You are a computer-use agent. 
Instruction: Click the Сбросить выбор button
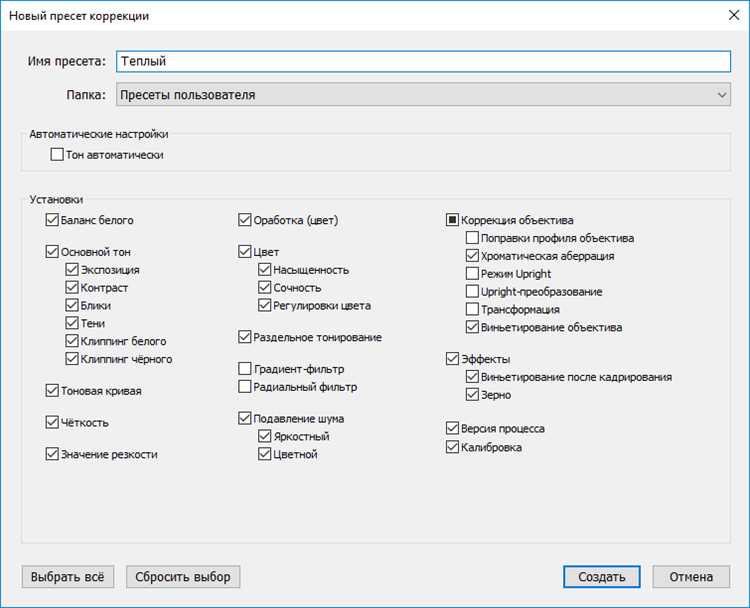pyautogui.click(x=183, y=577)
